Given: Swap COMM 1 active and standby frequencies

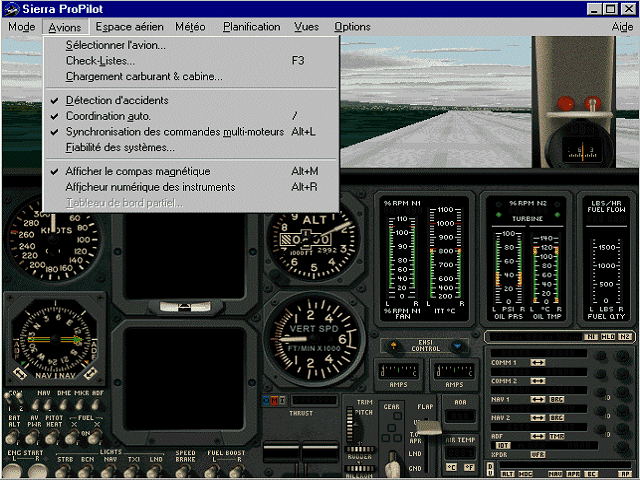Looking at the screenshot, I should pos(538,362).
